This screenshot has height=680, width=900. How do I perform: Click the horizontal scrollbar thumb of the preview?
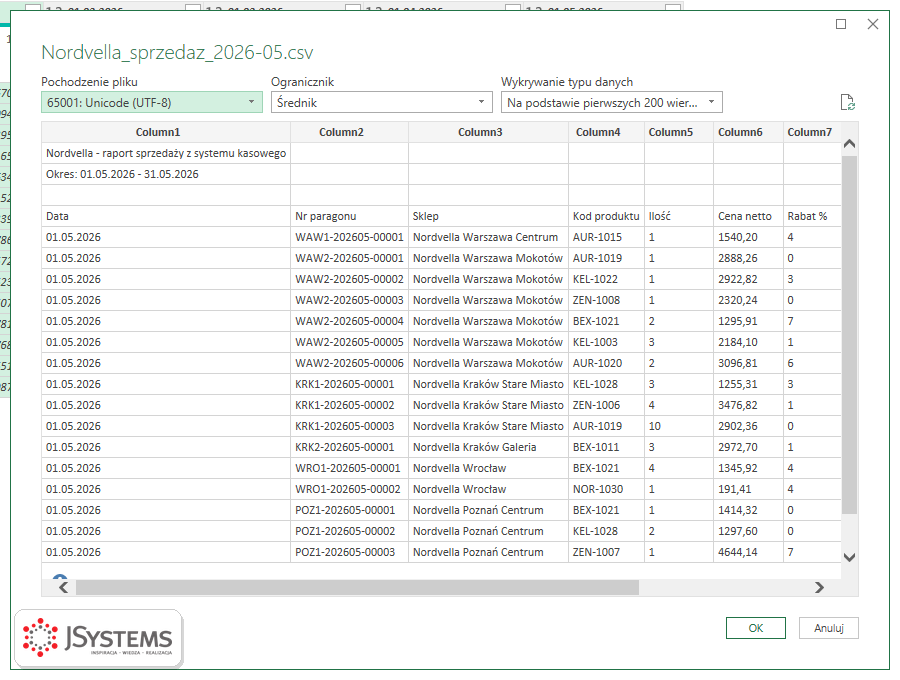(357, 587)
